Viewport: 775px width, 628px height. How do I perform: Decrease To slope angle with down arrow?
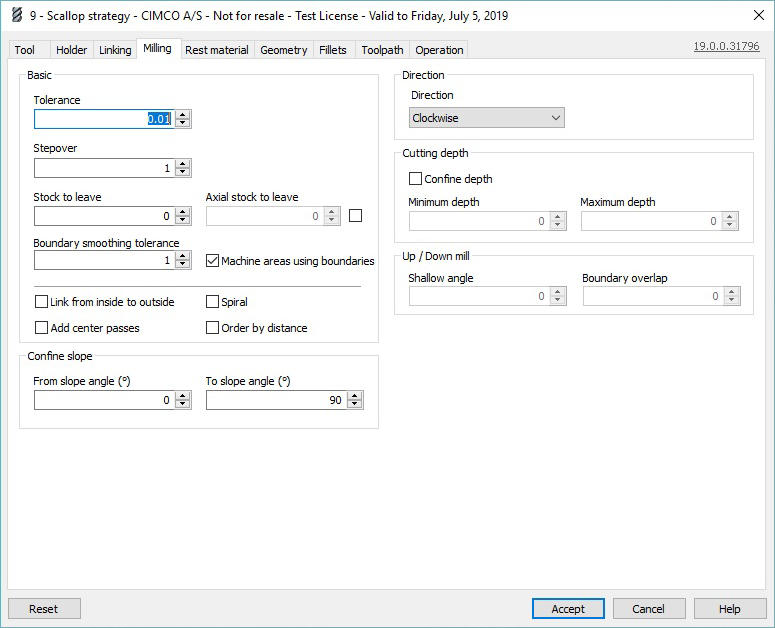355,405
